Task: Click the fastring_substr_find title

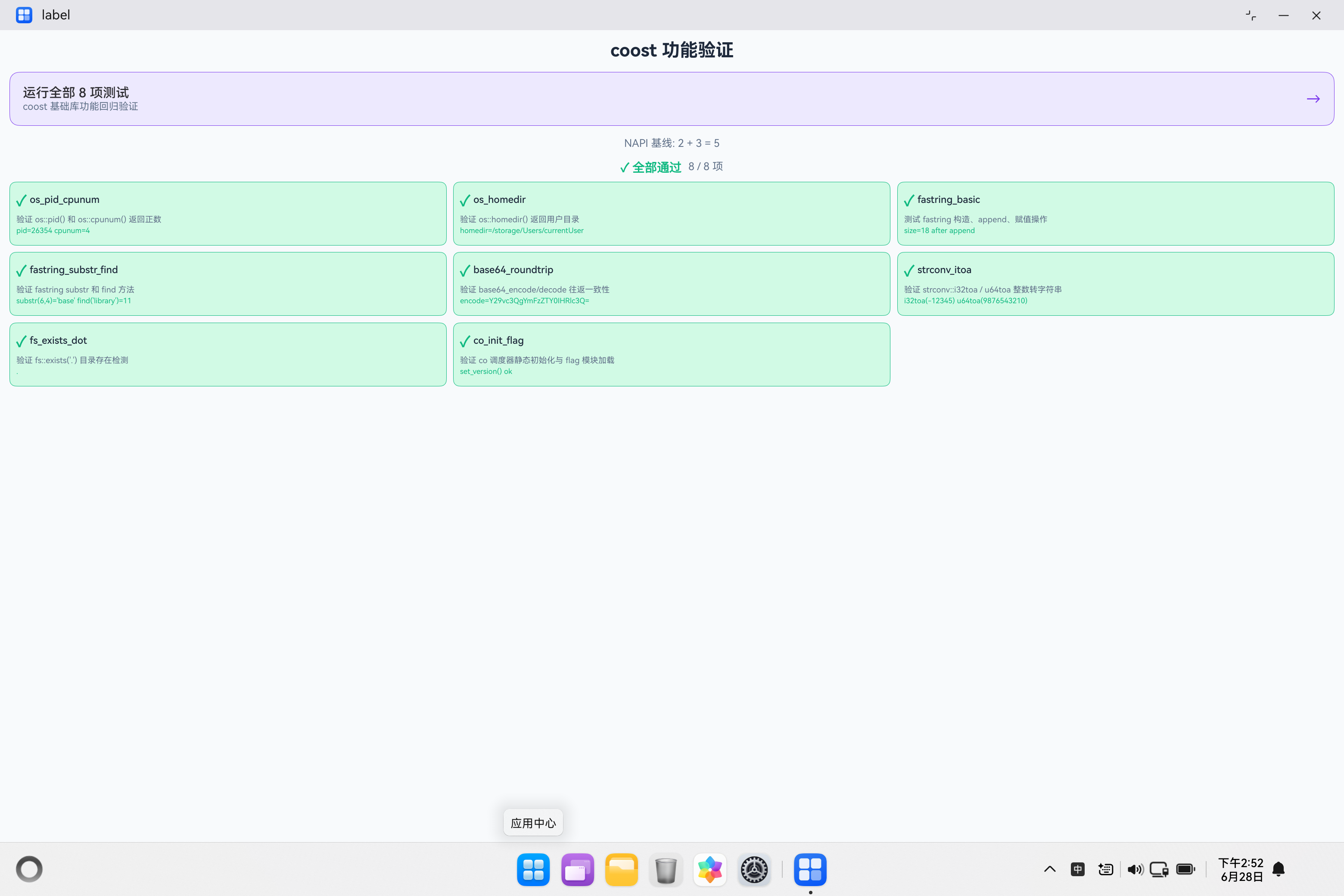Action: (74, 270)
